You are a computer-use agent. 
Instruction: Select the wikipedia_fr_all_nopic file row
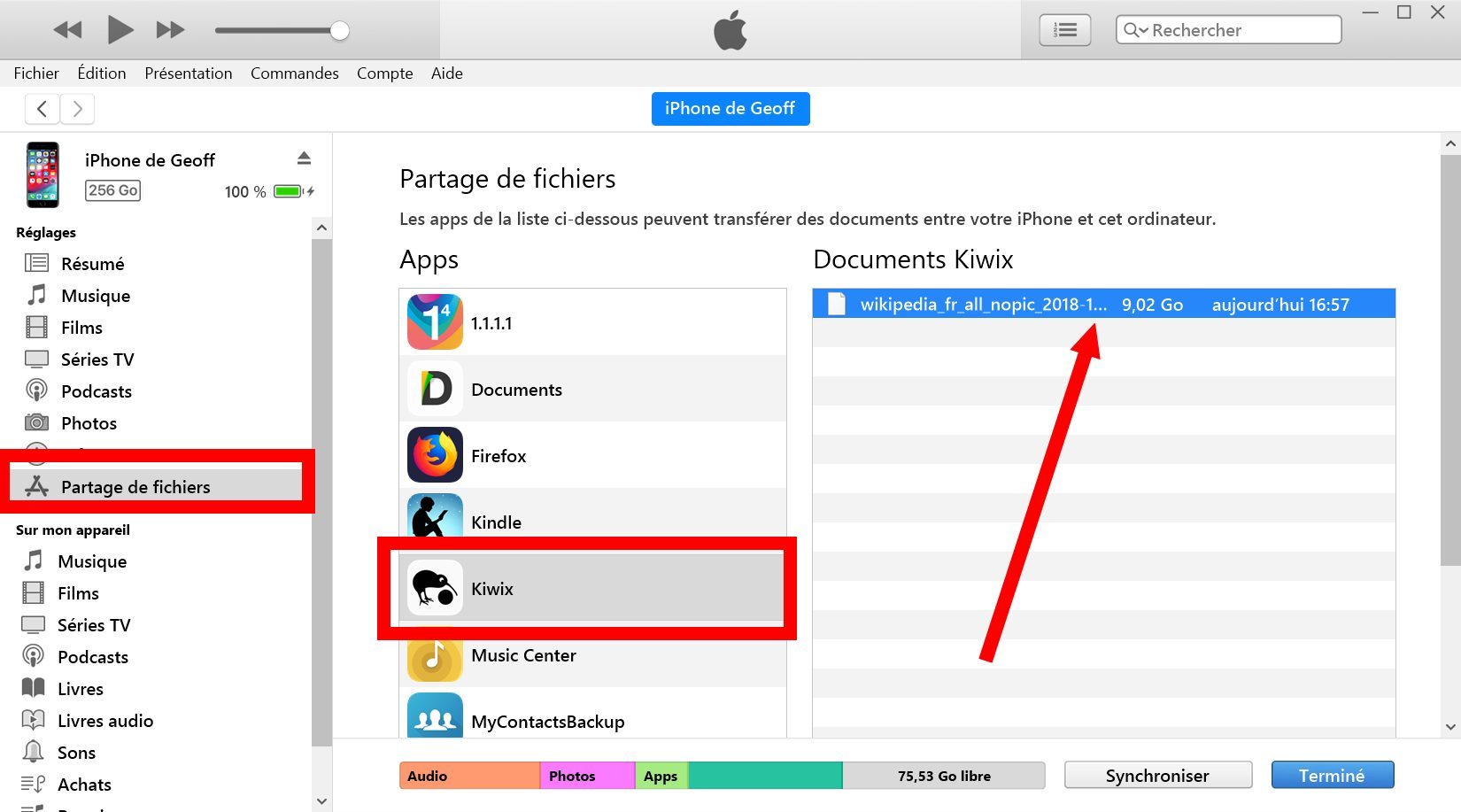click(x=1102, y=305)
